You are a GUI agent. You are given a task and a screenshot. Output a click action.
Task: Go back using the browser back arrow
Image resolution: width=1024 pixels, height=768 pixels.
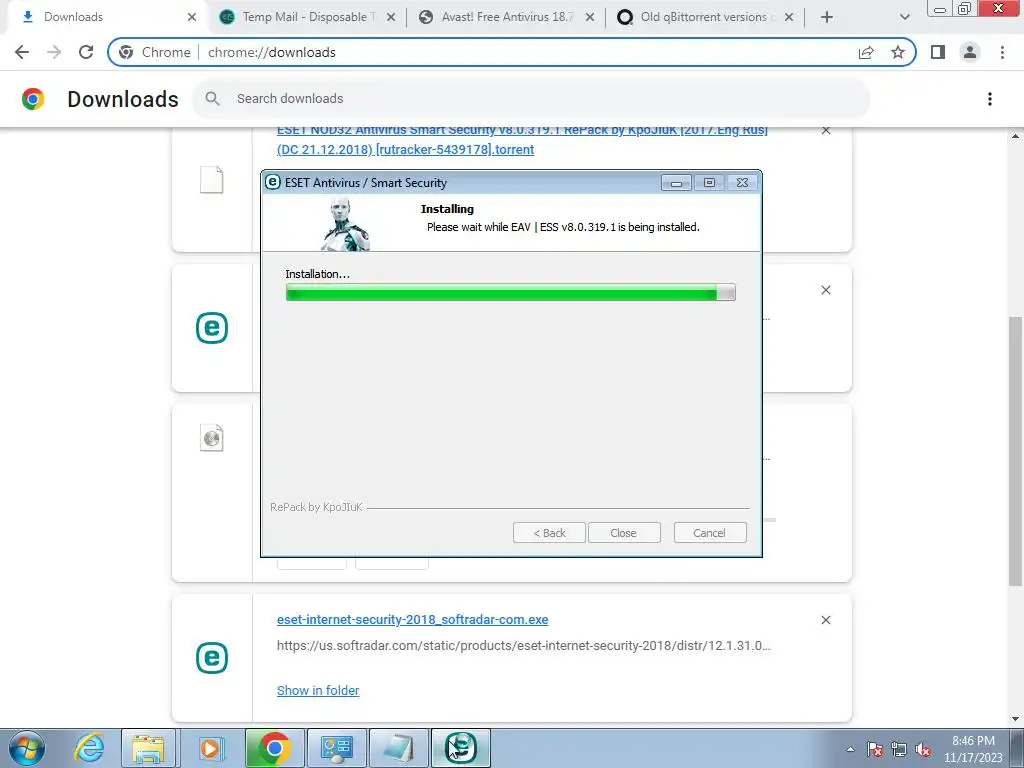pyautogui.click(x=22, y=52)
